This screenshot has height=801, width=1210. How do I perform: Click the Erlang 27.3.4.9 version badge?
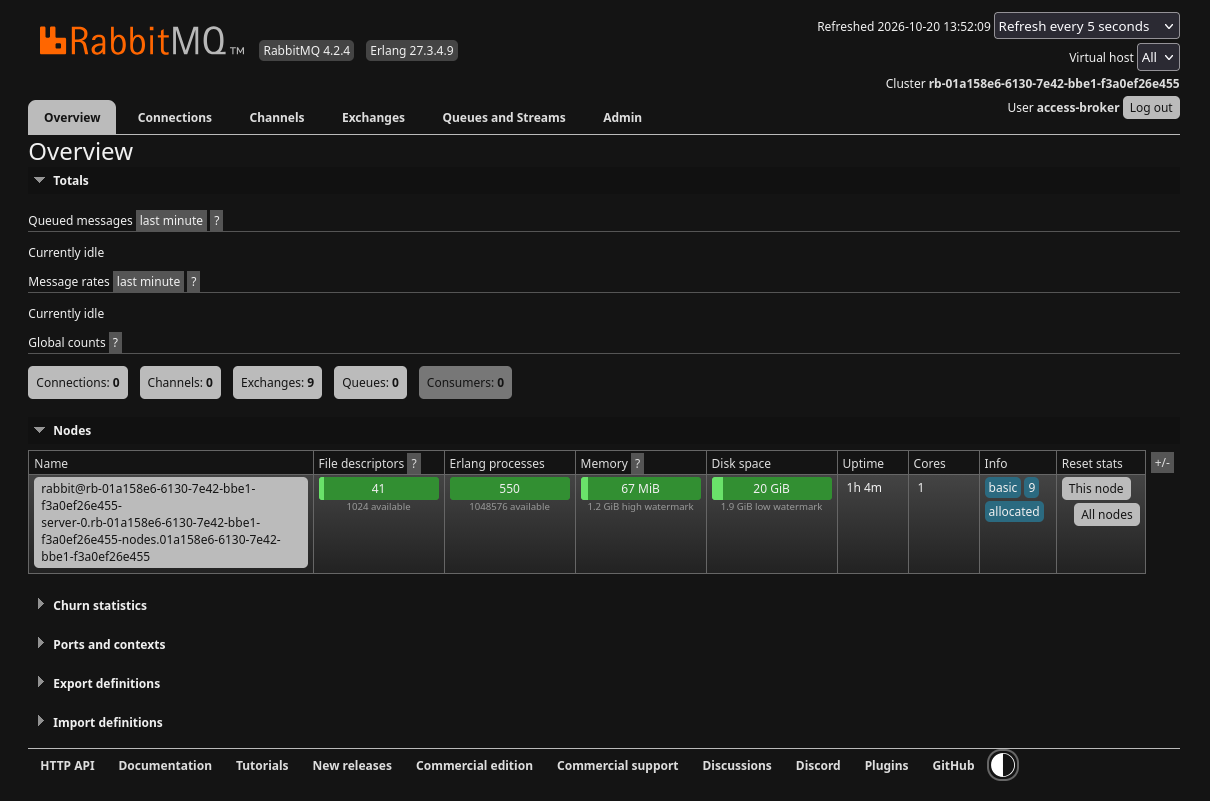click(x=411, y=51)
